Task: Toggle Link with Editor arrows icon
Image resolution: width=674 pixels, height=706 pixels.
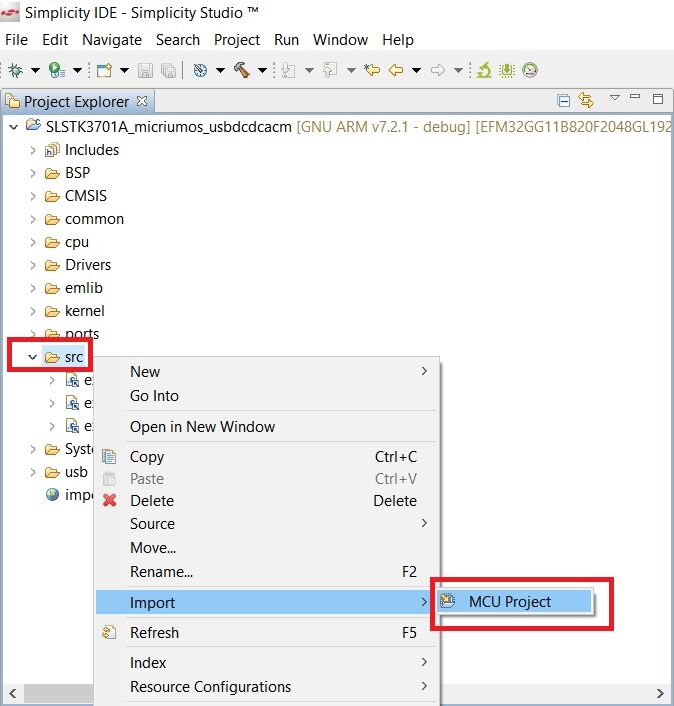Action: point(586,100)
